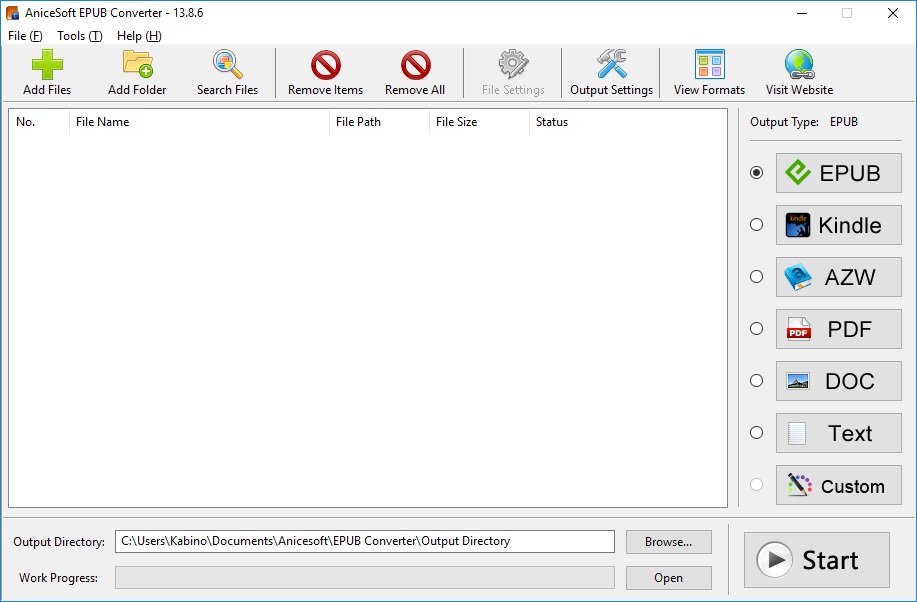Viewport: 917px width, 602px height.
Task: Open File Settings gear icon
Action: (x=513, y=64)
